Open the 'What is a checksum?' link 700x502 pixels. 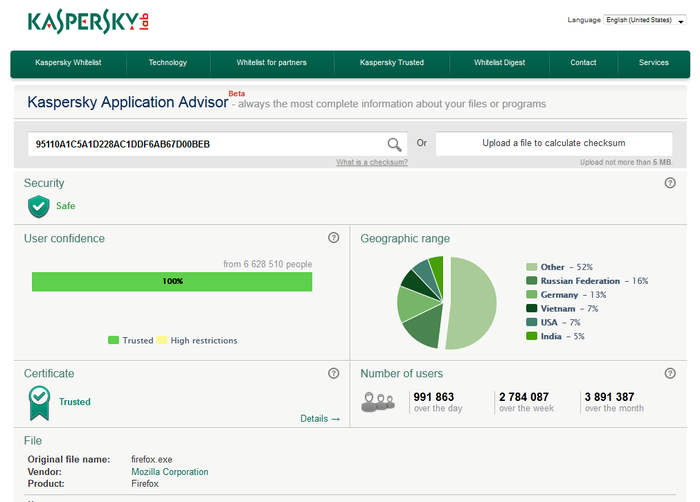(372, 162)
